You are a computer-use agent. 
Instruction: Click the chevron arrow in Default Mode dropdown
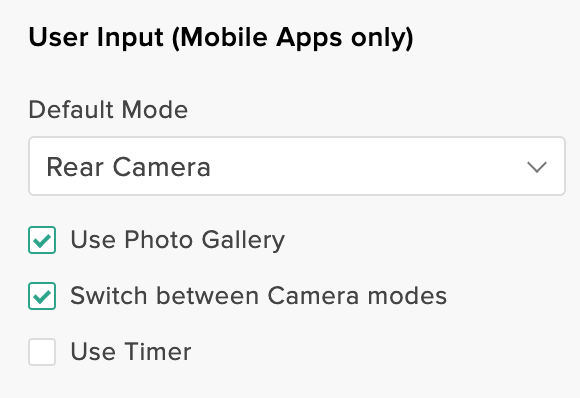537,167
